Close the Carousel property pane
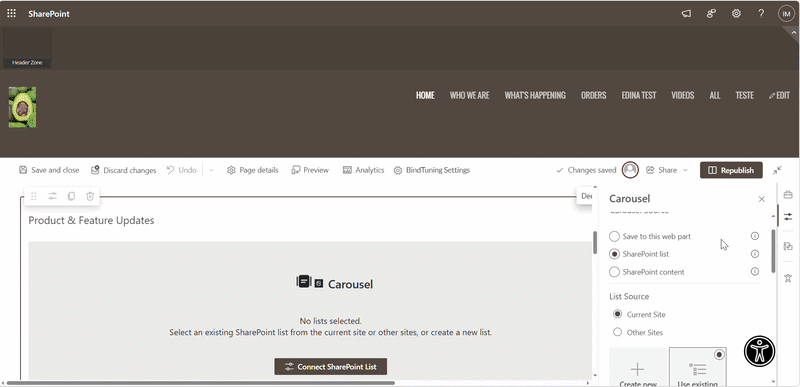Image resolution: width=800 pixels, height=387 pixels. 762,199
